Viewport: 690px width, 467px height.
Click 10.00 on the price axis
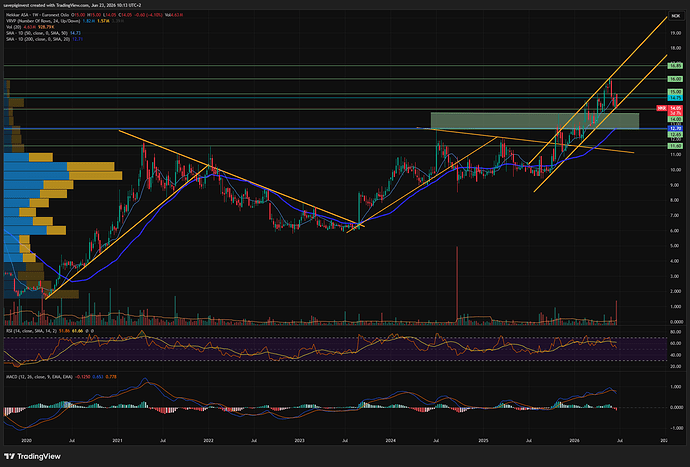pos(676,170)
